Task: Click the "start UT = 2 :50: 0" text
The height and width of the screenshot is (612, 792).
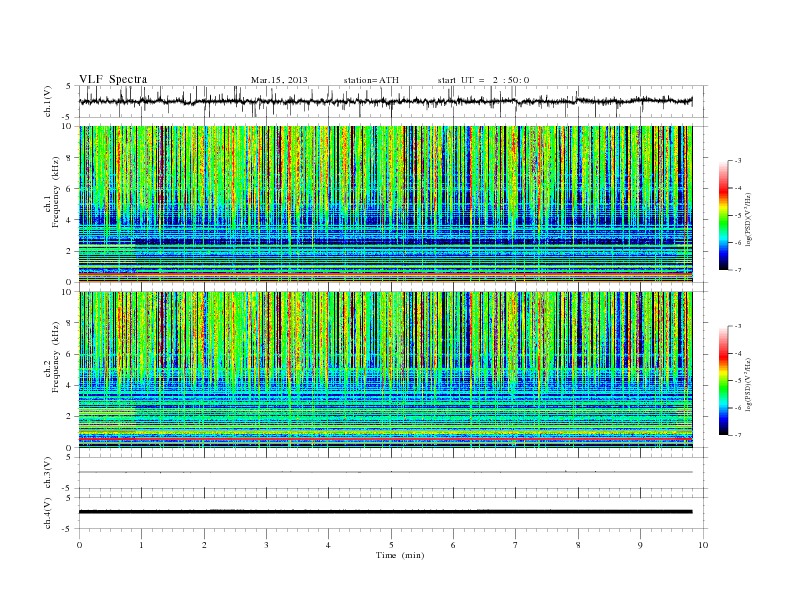Action: [483, 80]
